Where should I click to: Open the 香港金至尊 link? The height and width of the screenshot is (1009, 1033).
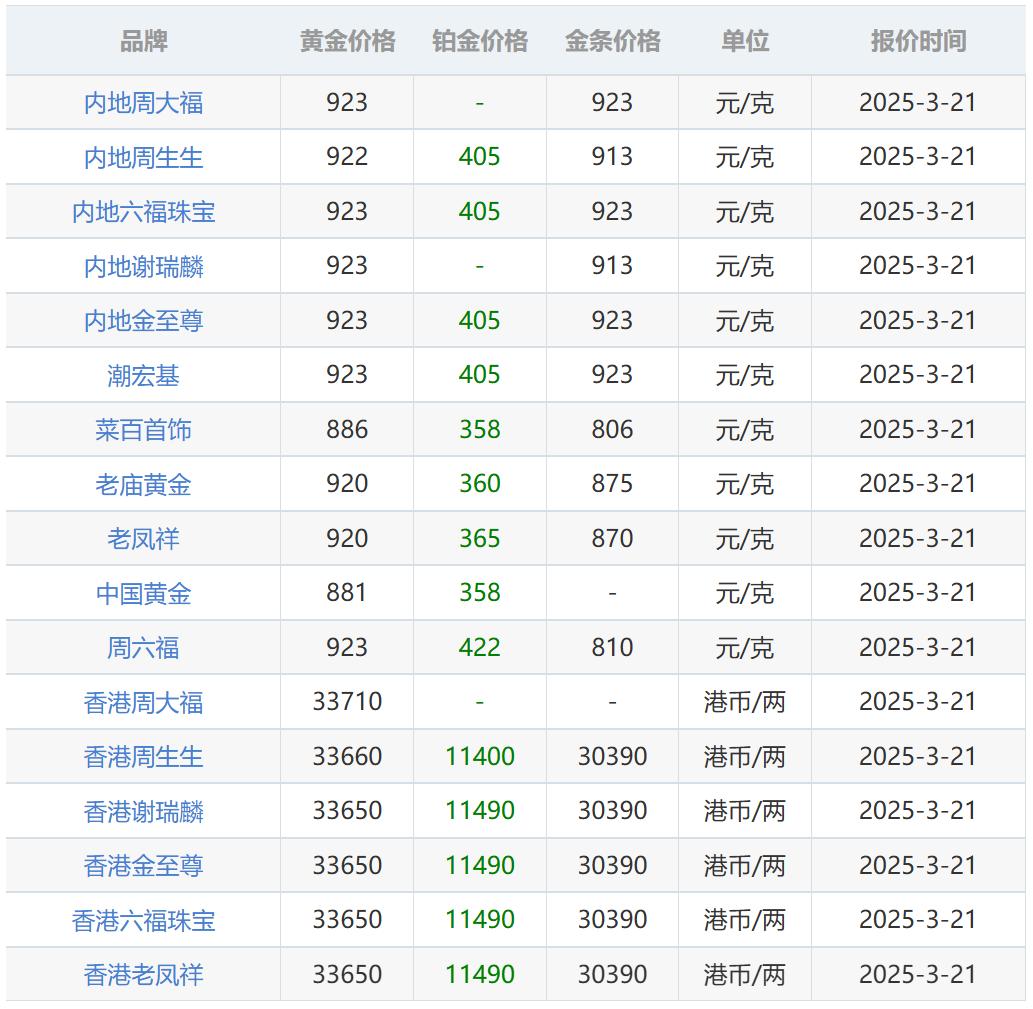[143, 866]
